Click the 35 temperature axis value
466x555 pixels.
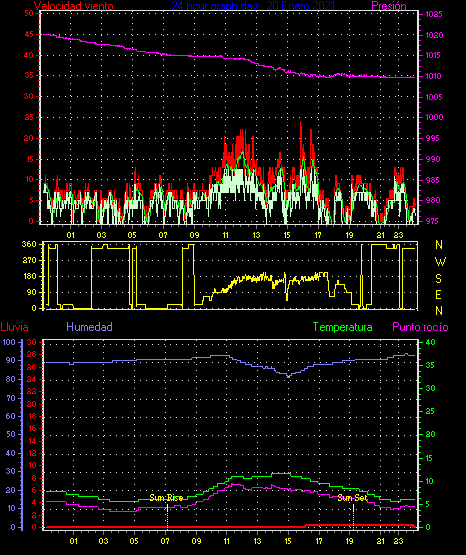[x=430, y=365]
